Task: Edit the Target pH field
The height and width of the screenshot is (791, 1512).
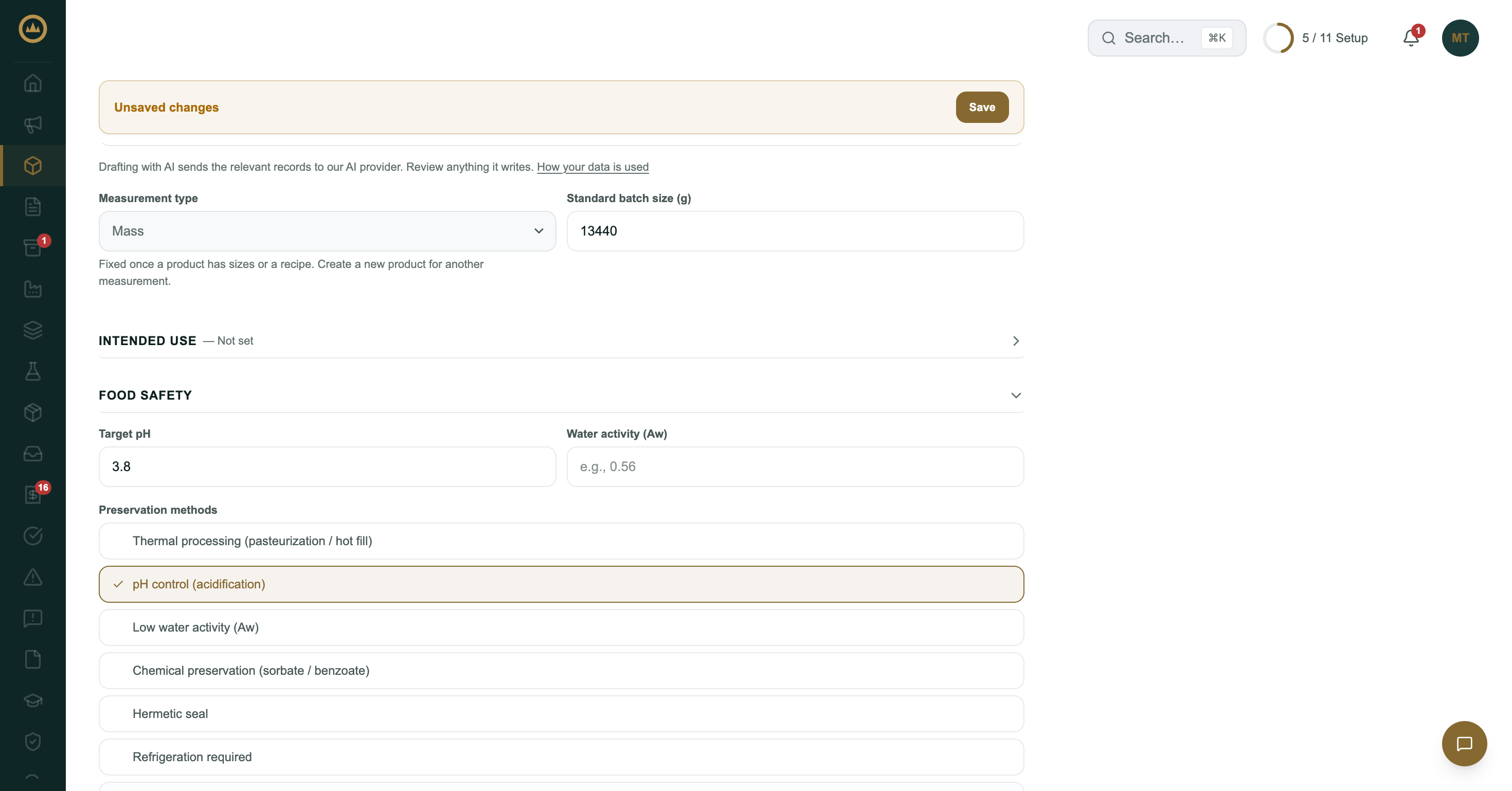Action: click(327, 467)
